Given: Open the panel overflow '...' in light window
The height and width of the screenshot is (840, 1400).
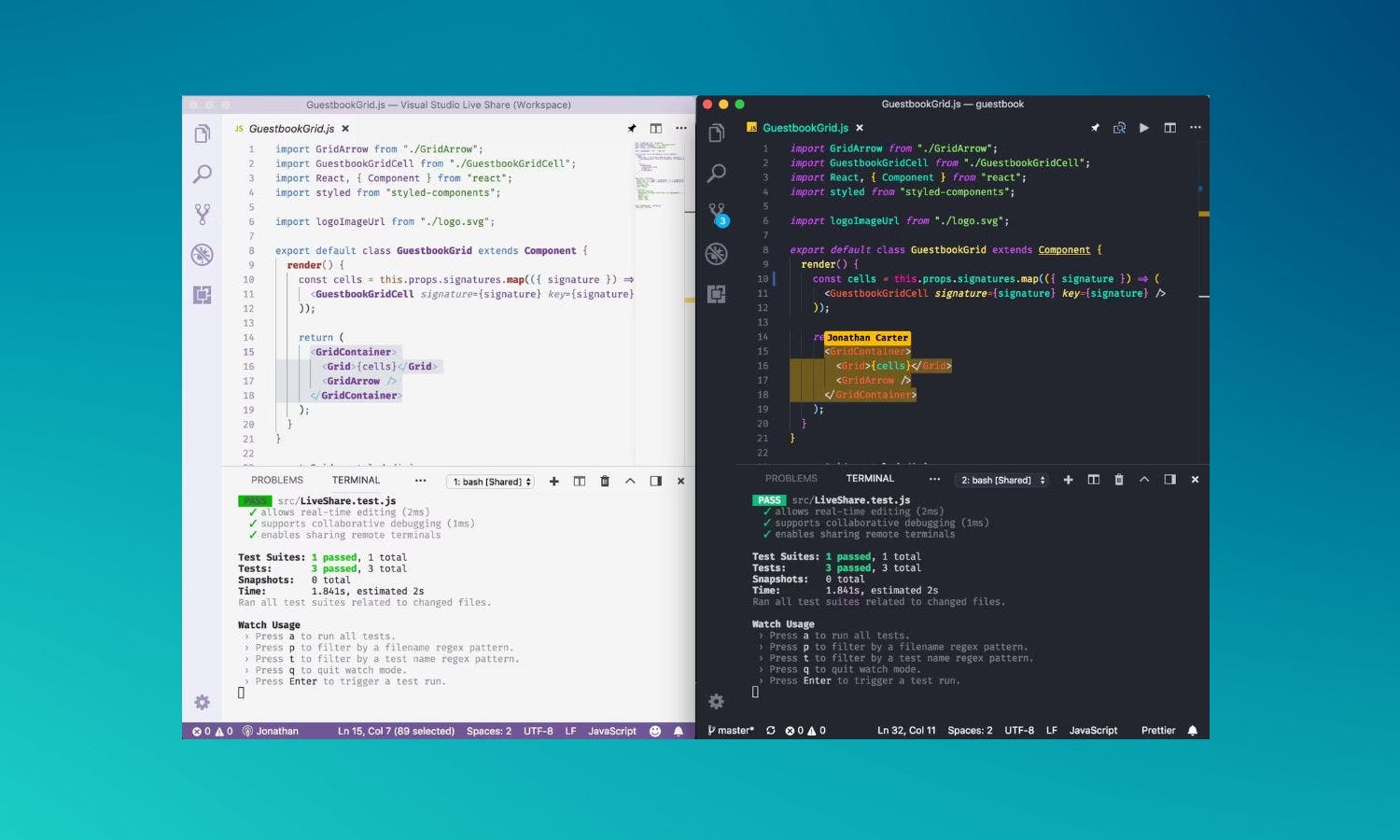Looking at the screenshot, I should (421, 481).
